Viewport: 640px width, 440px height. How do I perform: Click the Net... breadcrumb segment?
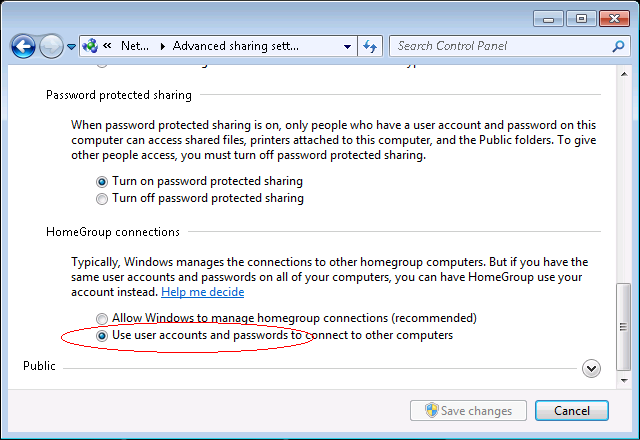click(135, 46)
